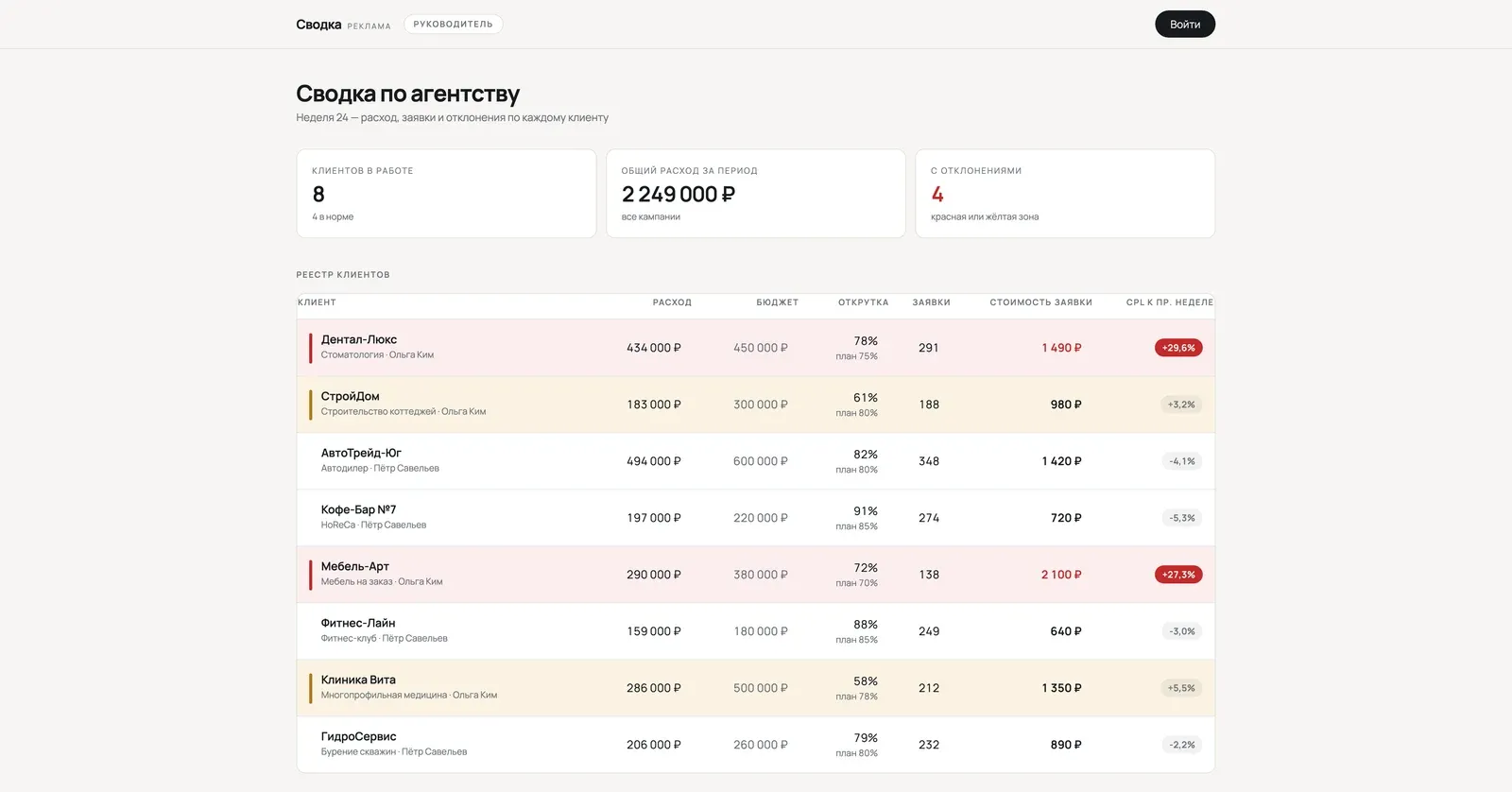This screenshot has height=792, width=1512.
Task: Click the +3,2% CPL badge for СтройДом
Action: (x=1181, y=405)
